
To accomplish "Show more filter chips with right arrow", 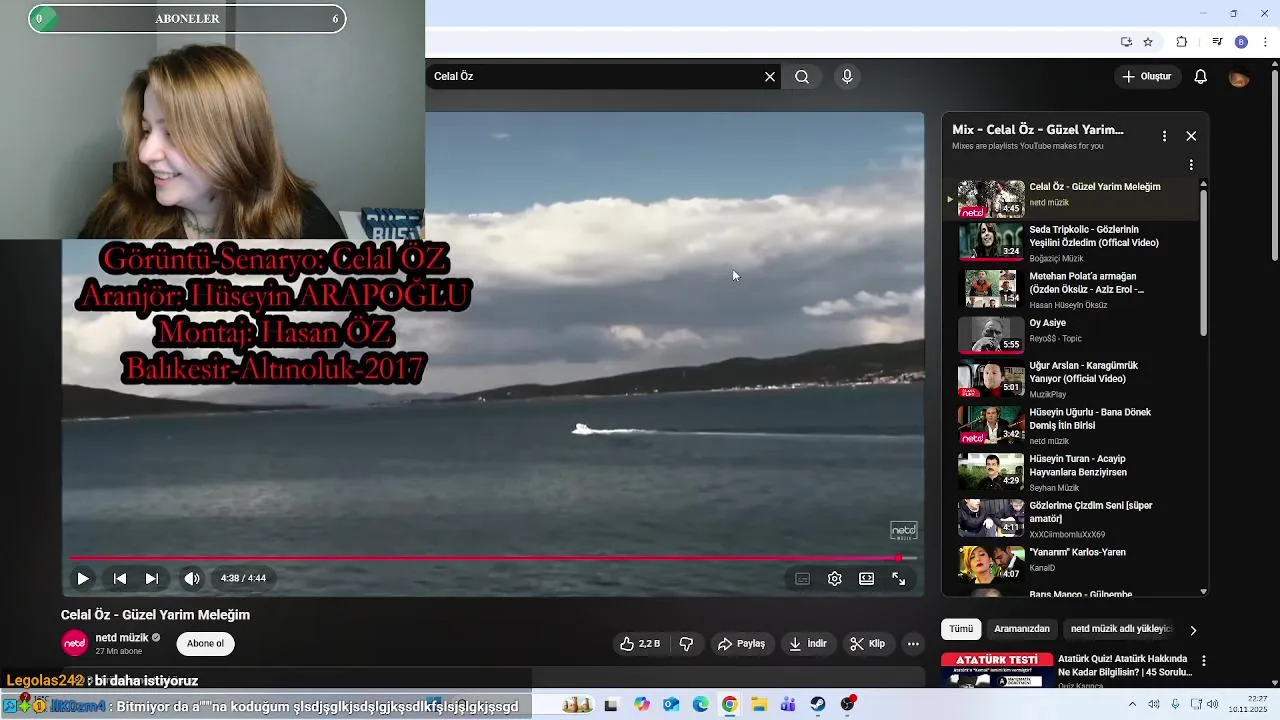I will pos(1192,630).
